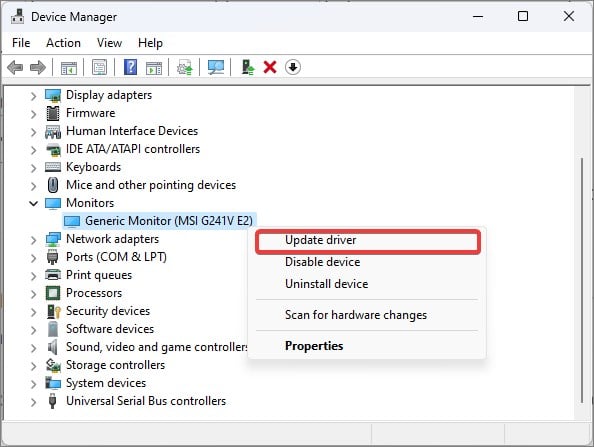594x447 pixels.
Task: Click the Processors category icon
Action: (53, 293)
